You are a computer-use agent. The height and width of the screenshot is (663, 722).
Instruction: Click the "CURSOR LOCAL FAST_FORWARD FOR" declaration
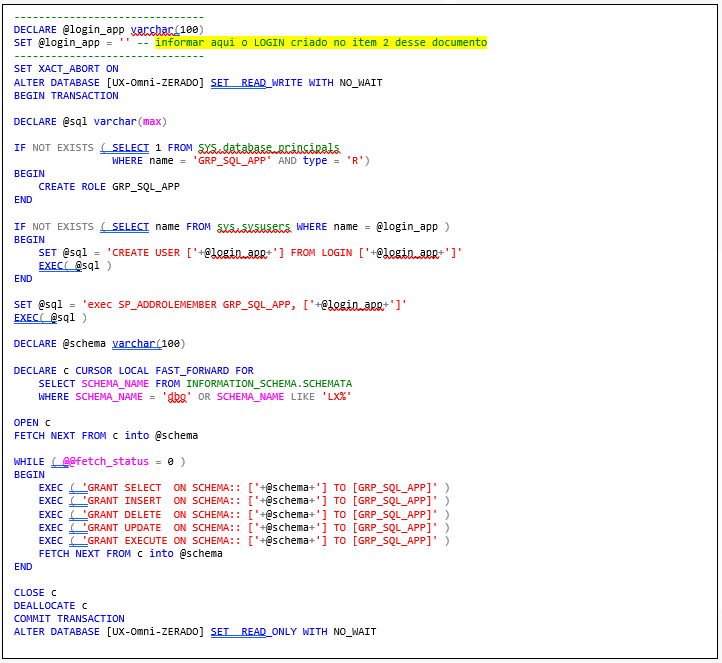coord(164,371)
